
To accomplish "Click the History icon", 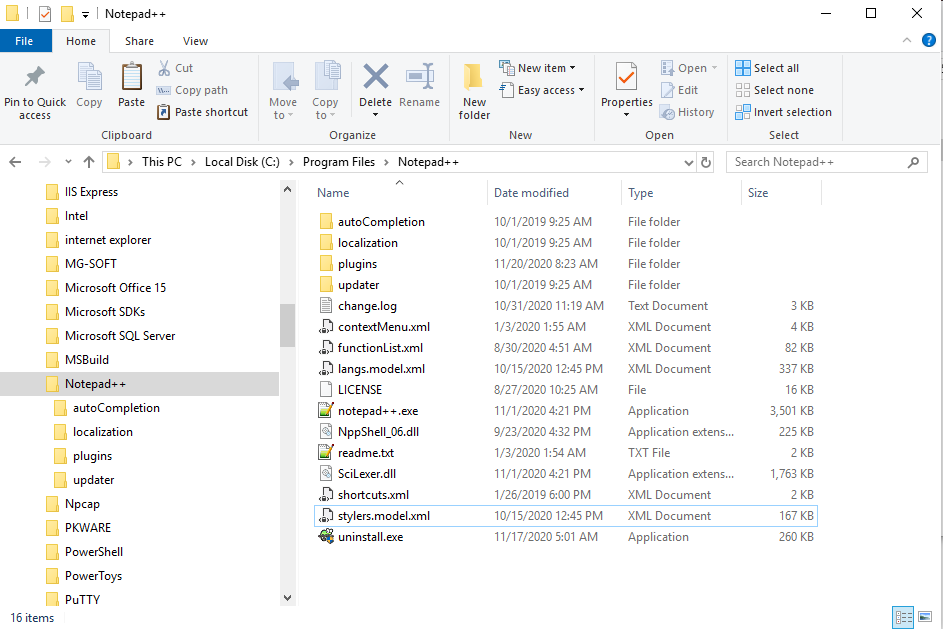I will click(668, 112).
